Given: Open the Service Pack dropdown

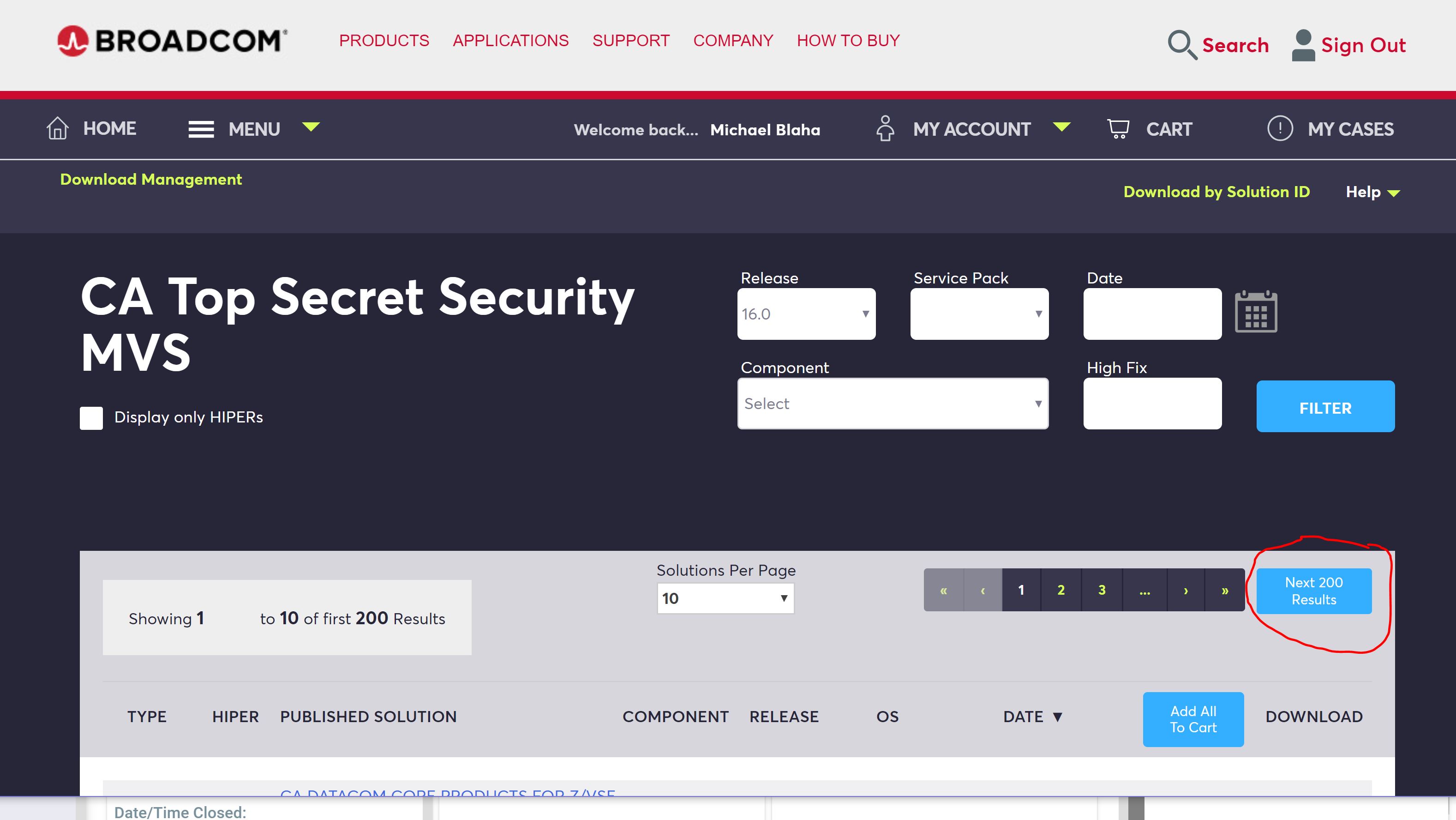Looking at the screenshot, I should coord(979,314).
